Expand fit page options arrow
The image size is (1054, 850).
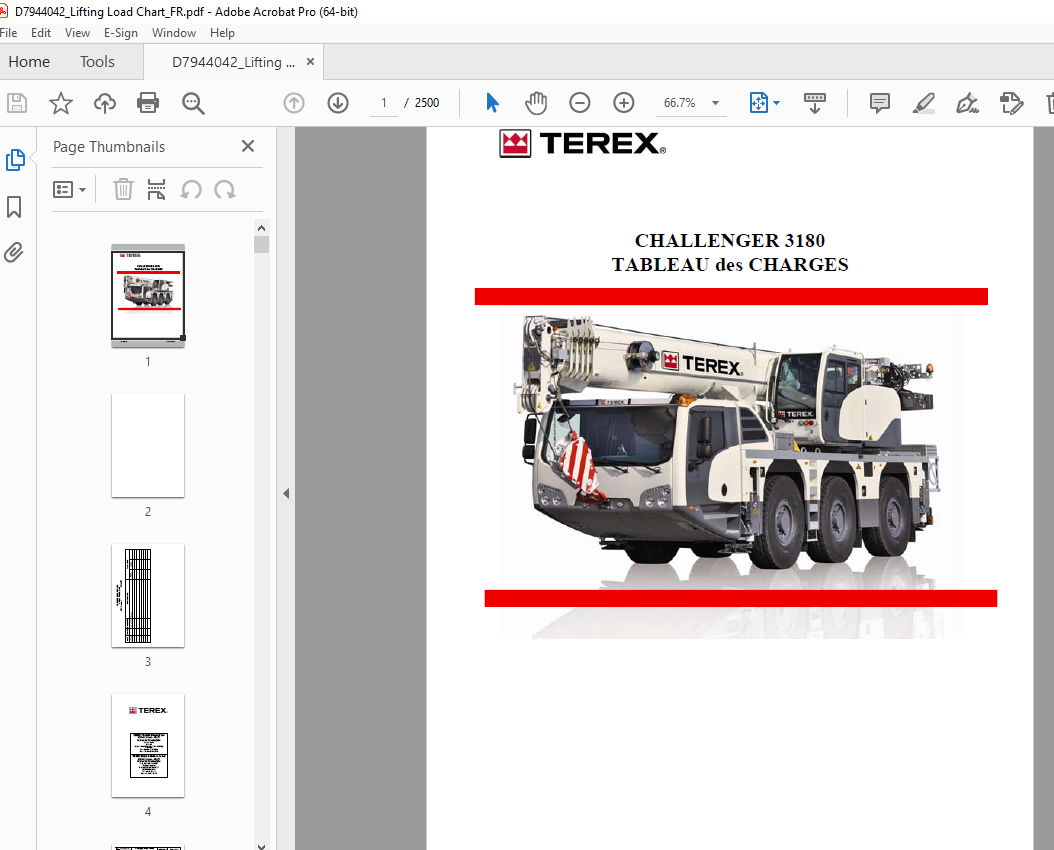tap(777, 103)
